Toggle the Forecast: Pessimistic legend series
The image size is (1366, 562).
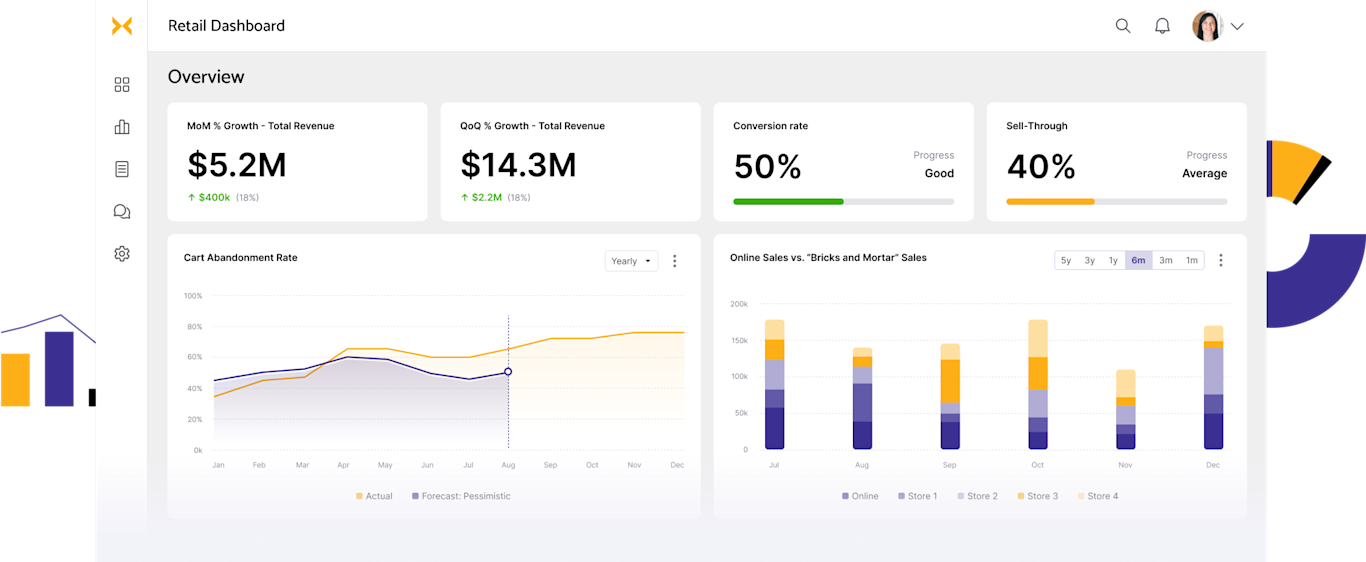[x=461, y=496]
